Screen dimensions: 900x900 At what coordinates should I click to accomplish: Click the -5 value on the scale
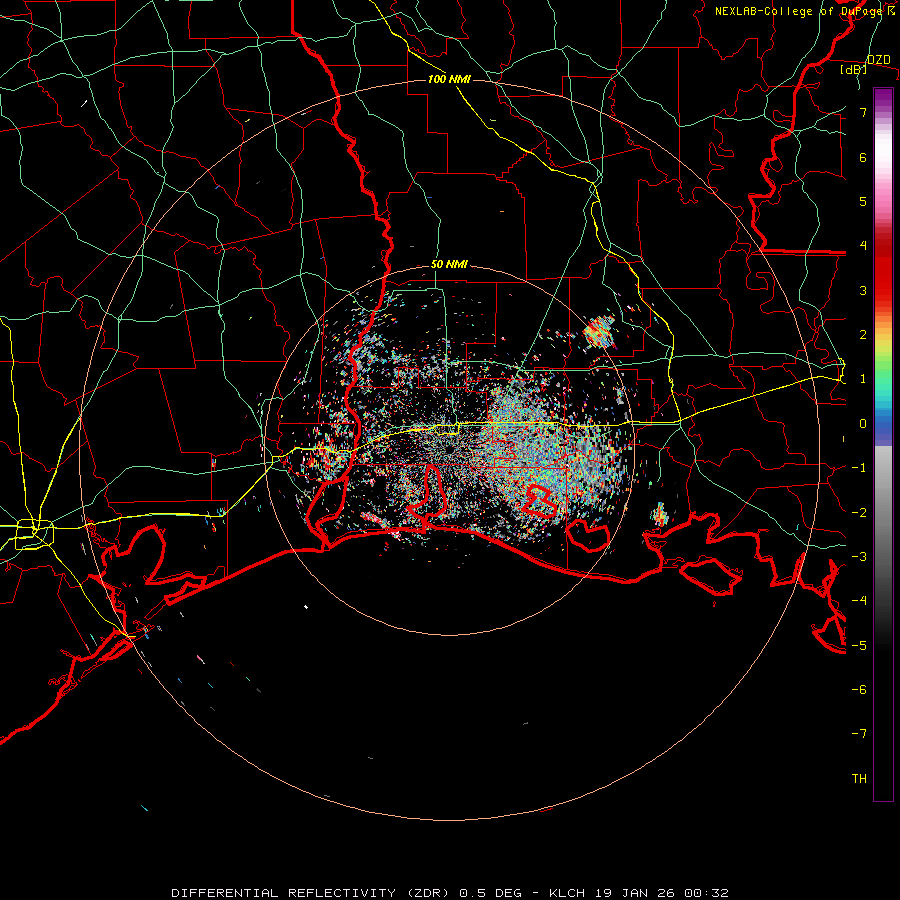tap(859, 646)
